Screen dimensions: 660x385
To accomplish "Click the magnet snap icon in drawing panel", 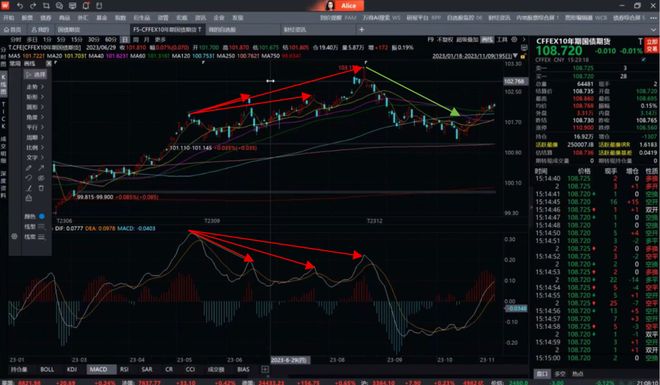I will [x=29, y=178].
